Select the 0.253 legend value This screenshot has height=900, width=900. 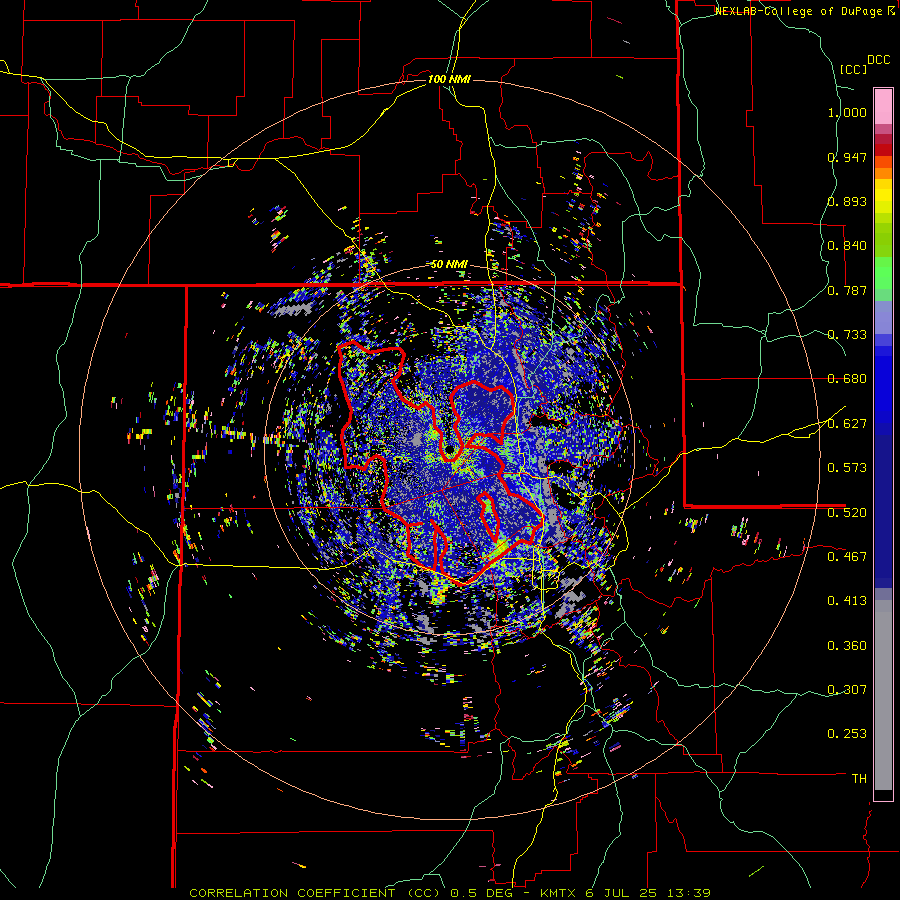point(847,734)
